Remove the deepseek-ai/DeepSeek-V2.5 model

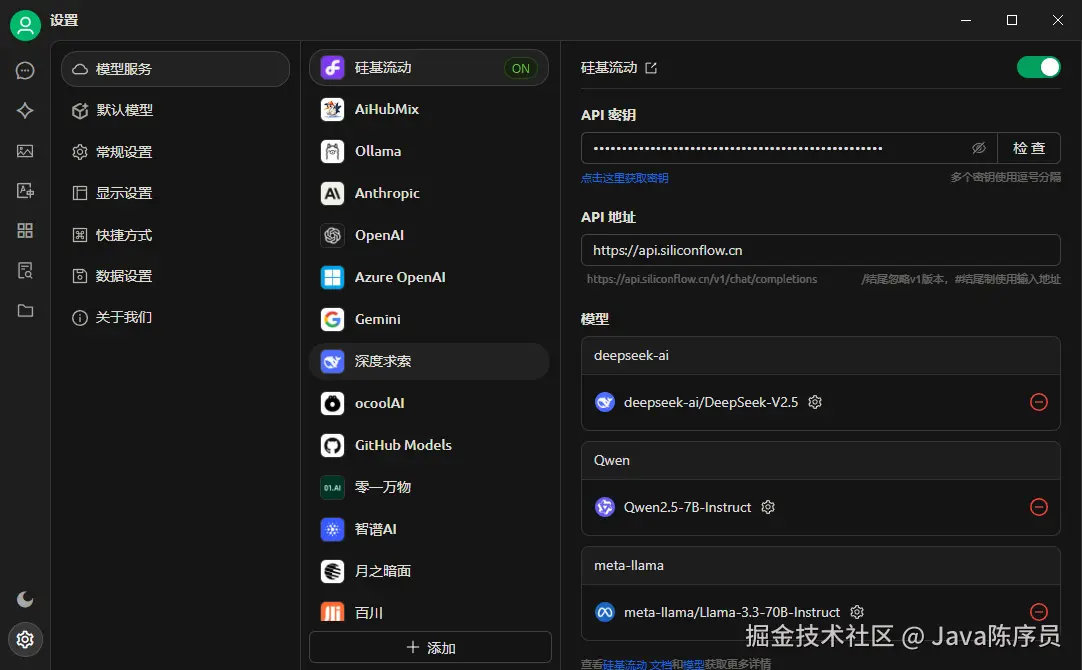tap(1039, 402)
